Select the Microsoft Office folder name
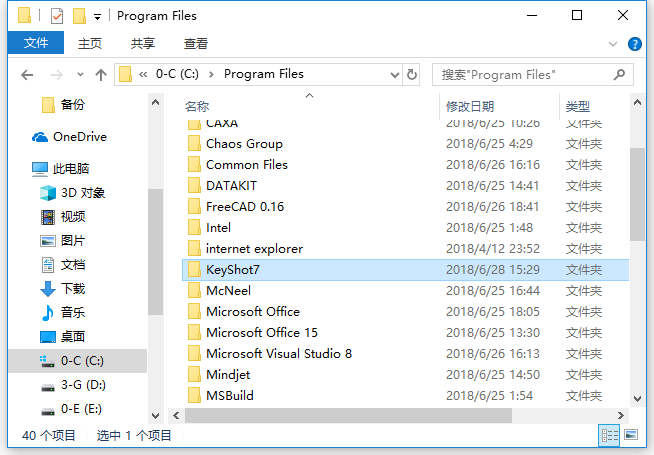This screenshot has height=455, width=654. point(253,312)
